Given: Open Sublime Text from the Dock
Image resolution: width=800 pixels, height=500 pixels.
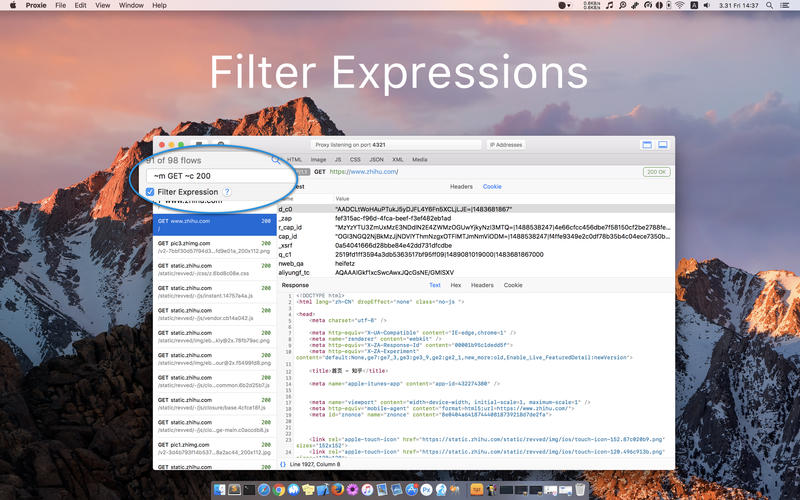Looking at the screenshot, I should (234, 490).
